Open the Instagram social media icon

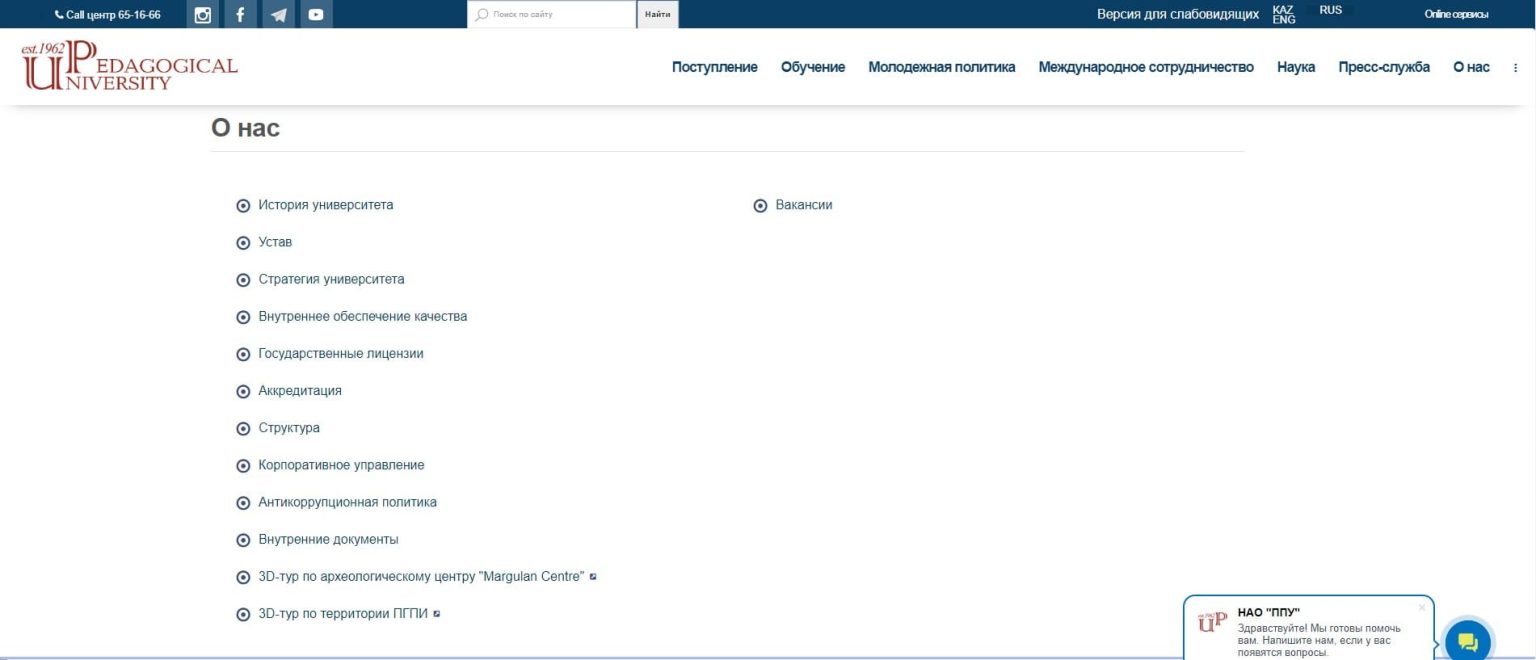tap(203, 14)
